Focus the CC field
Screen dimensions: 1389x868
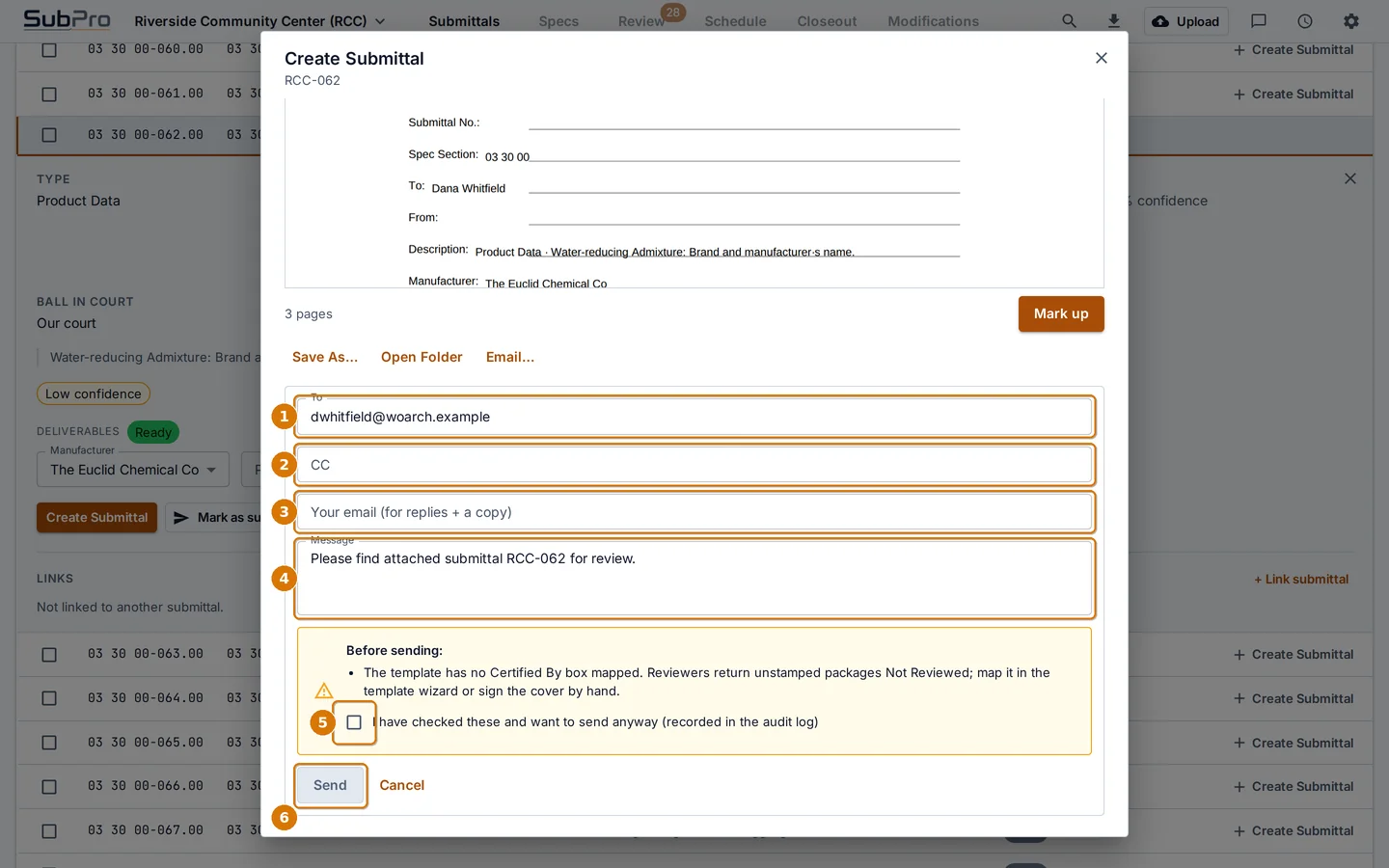[694, 465]
